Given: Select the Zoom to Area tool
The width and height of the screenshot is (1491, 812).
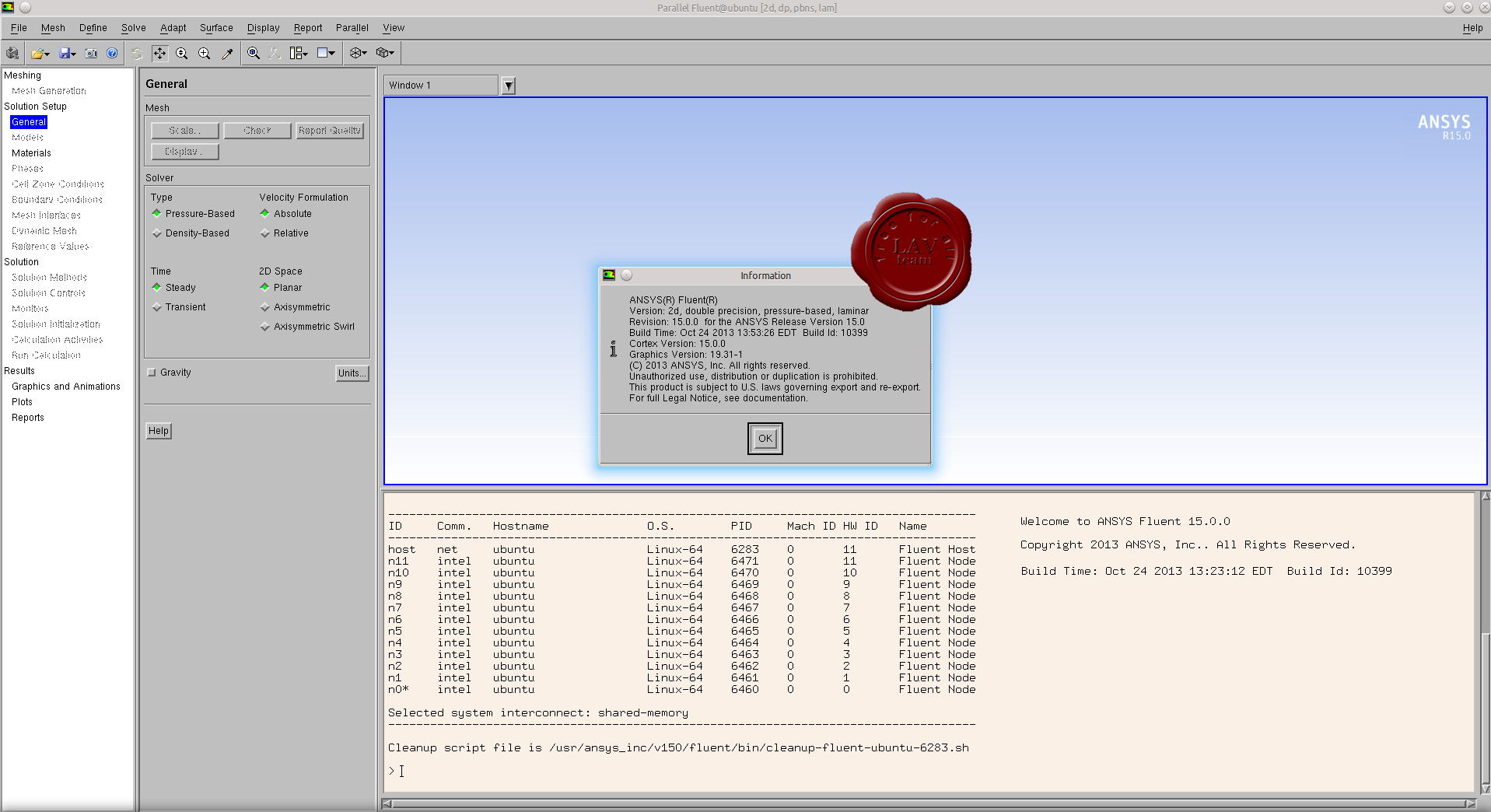Looking at the screenshot, I should pos(205,53).
